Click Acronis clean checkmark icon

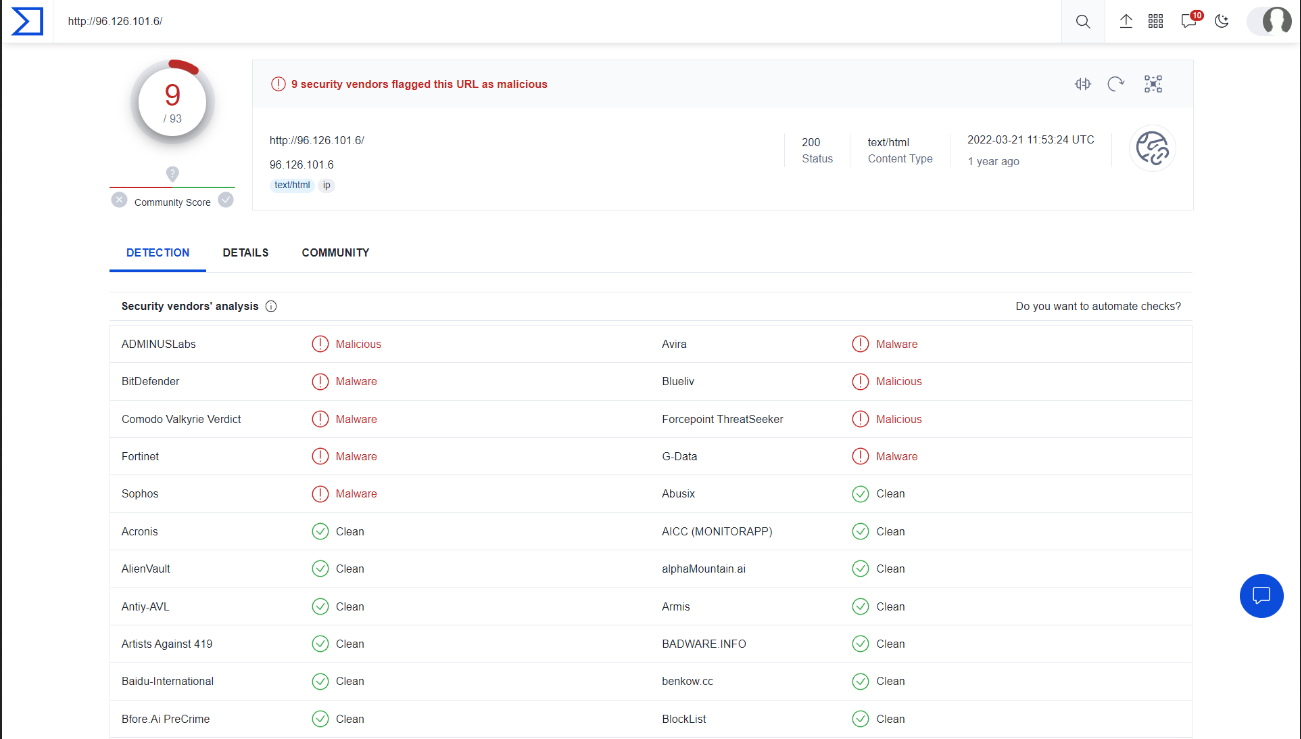(320, 531)
